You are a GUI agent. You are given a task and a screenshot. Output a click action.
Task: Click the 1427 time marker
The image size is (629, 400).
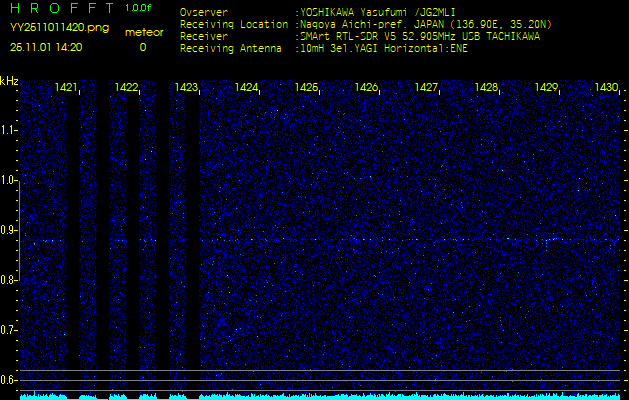pos(427,88)
